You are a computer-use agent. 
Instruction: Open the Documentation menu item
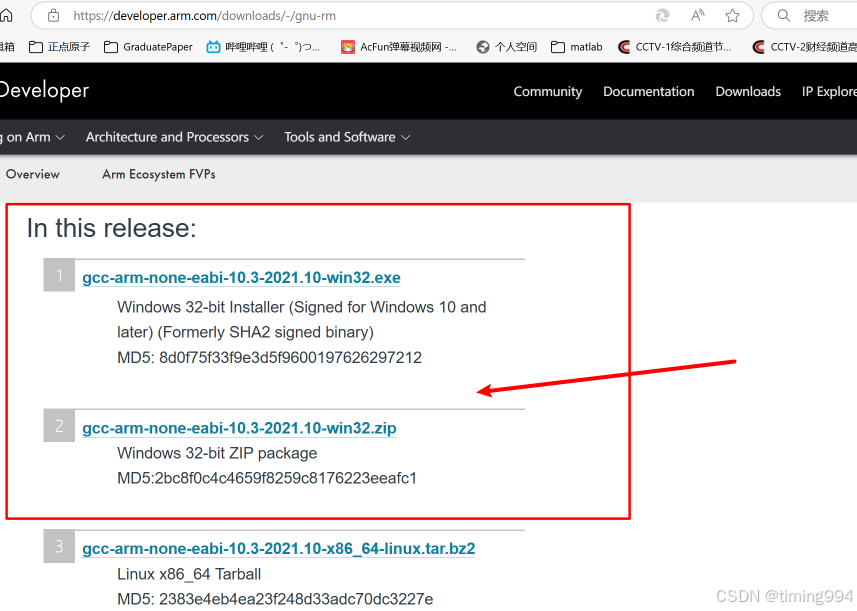(649, 91)
